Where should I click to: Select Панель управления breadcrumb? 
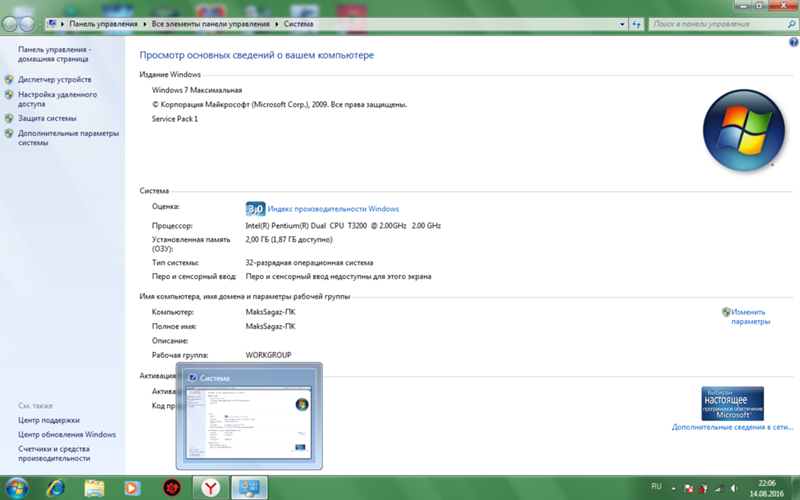point(104,23)
